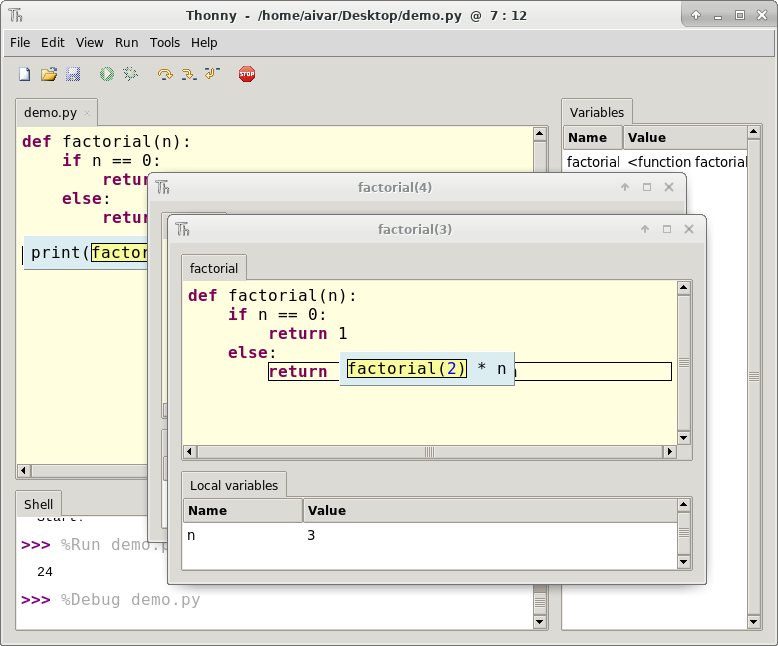778x646 pixels.
Task: Open the Run menu
Action: click(126, 43)
